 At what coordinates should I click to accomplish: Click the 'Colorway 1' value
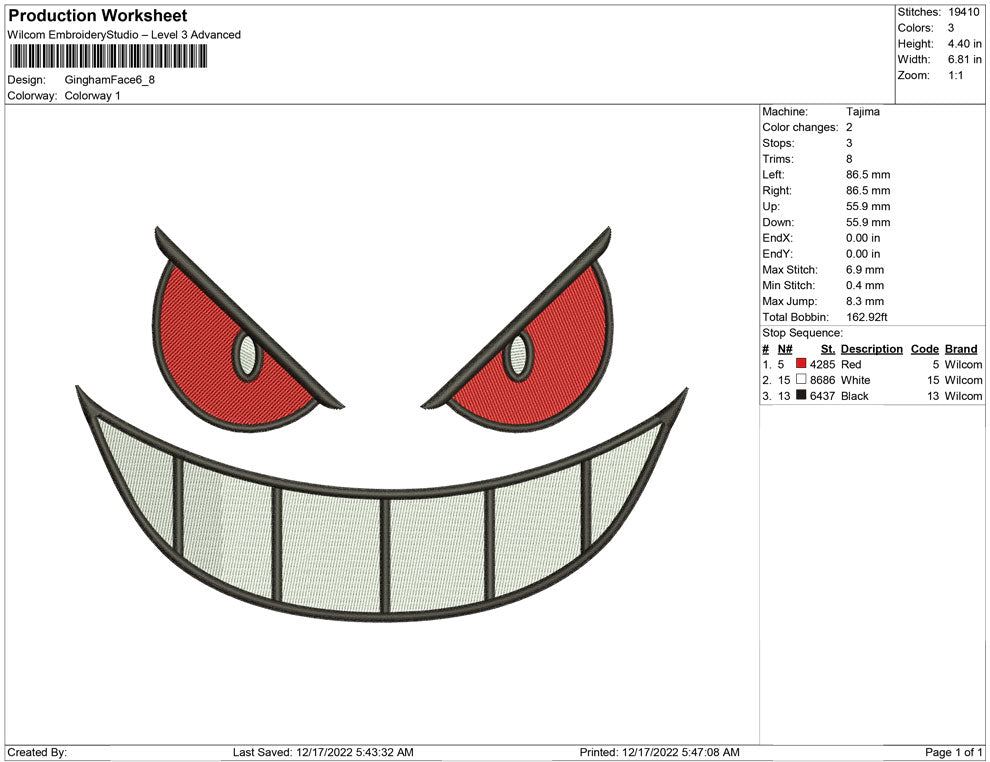tap(92, 95)
